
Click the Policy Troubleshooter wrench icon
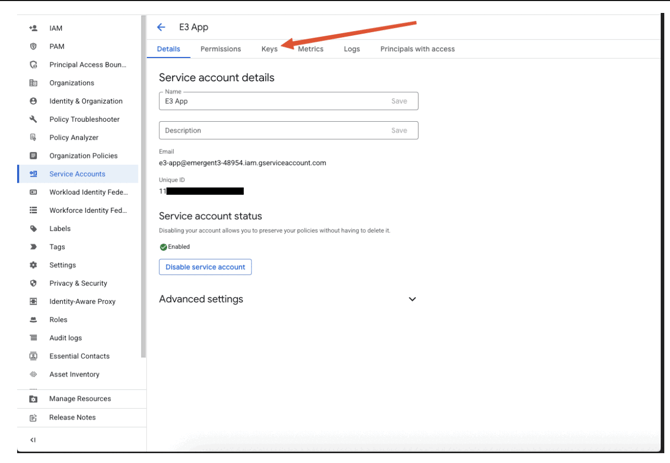tap(33, 119)
